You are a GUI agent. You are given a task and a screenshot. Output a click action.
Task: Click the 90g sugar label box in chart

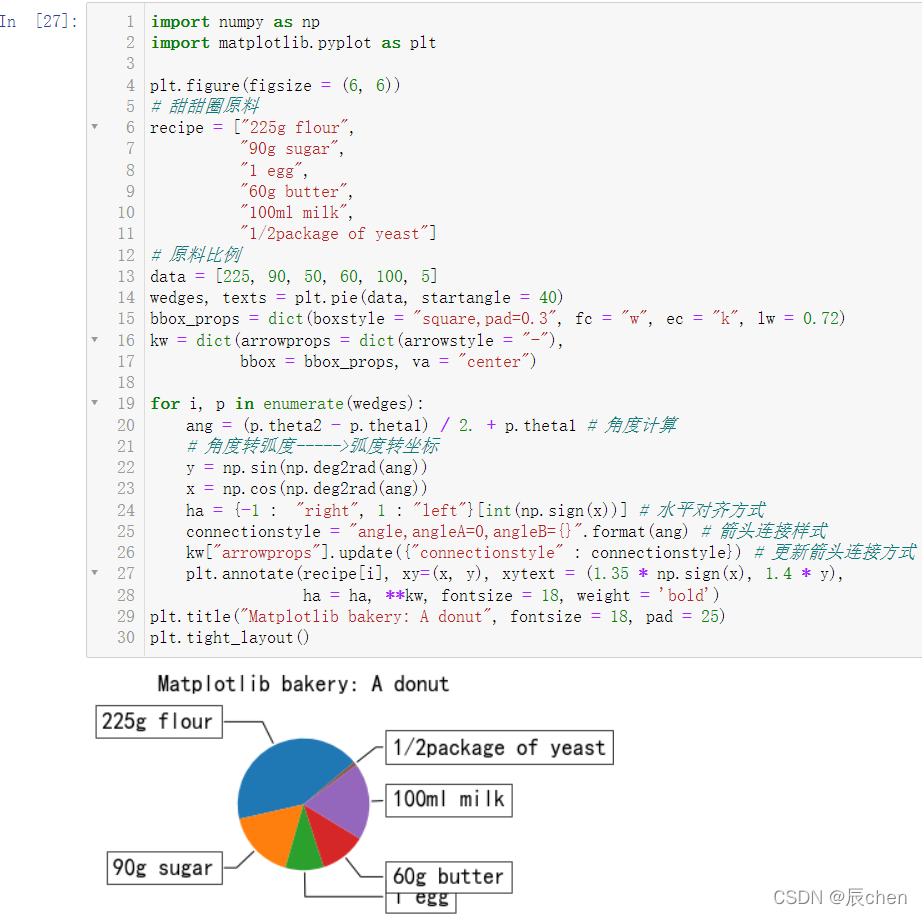coord(165,868)
